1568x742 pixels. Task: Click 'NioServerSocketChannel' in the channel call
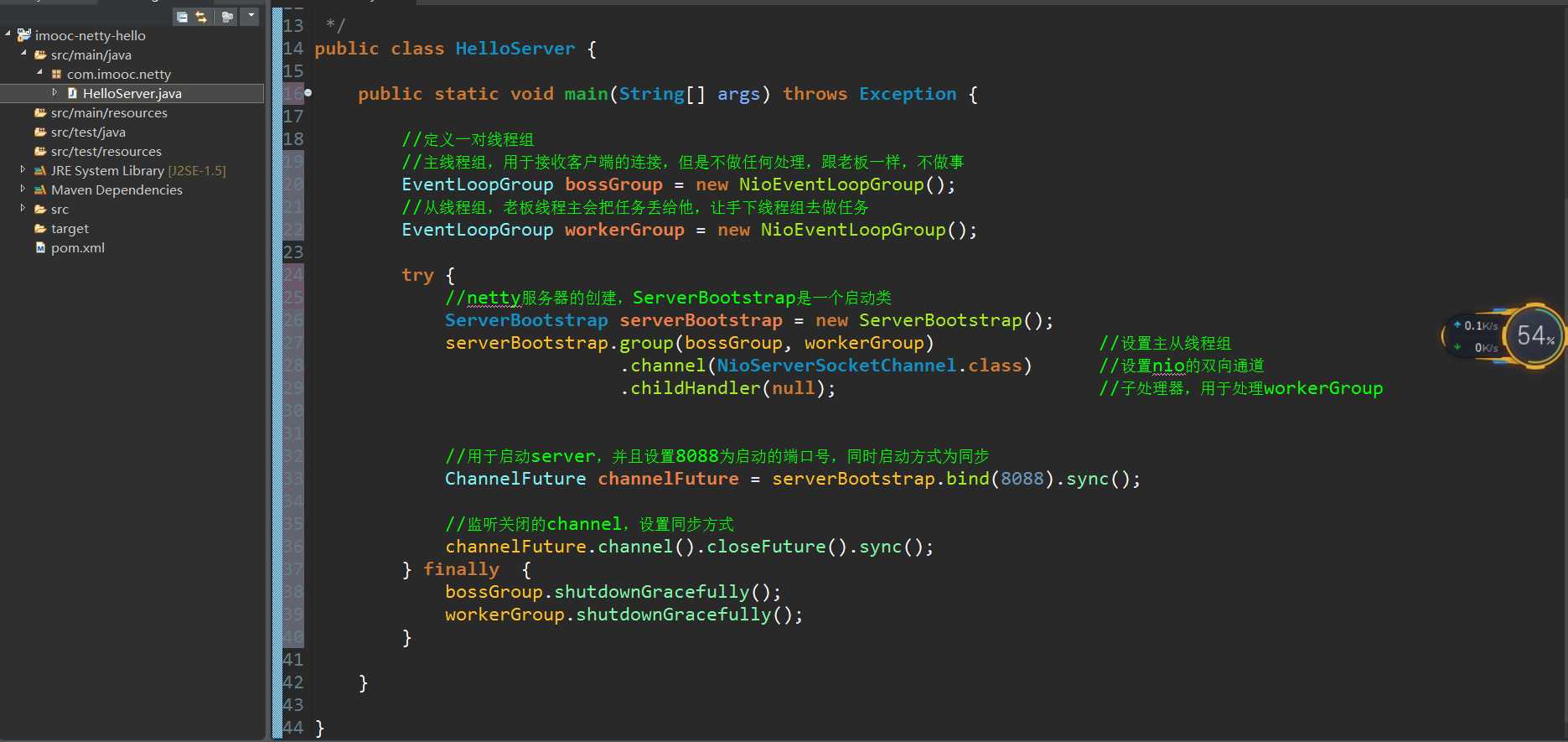tap(836, 366)
